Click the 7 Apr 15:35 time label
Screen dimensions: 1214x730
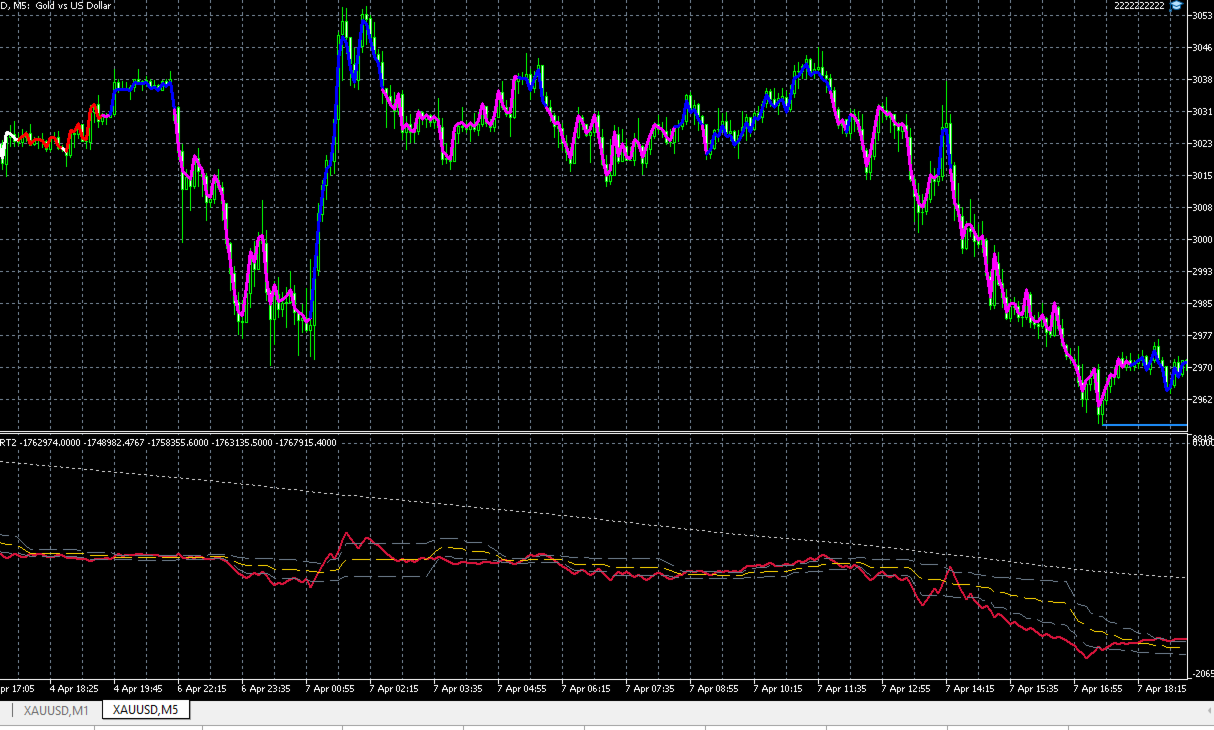1033,689
